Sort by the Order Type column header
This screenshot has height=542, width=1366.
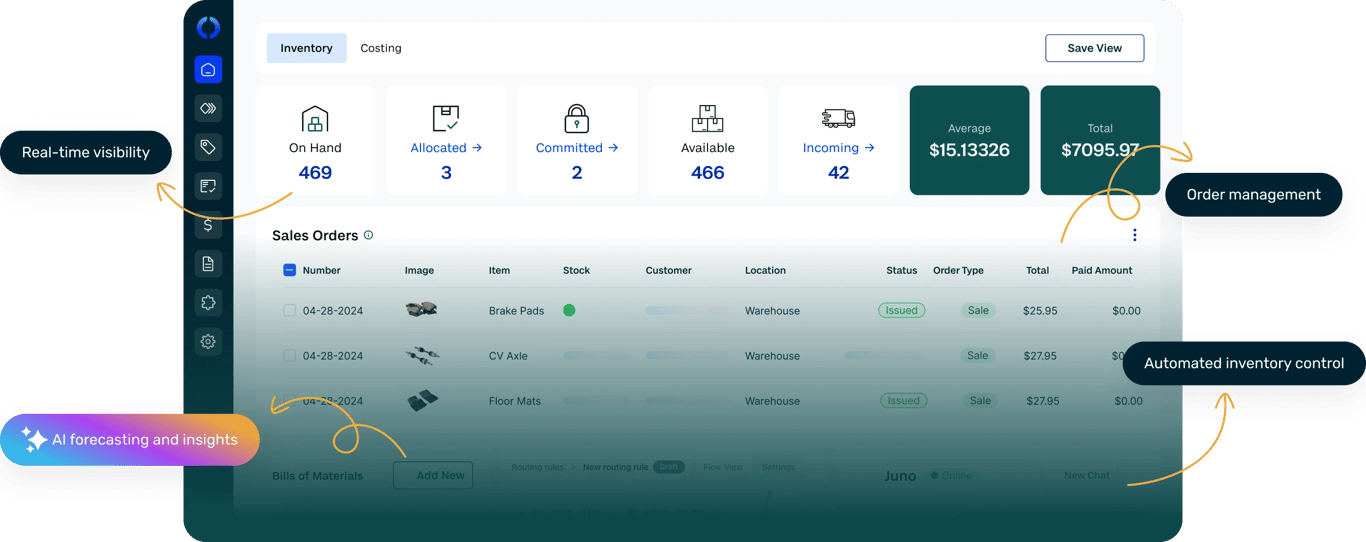point(958,270)
